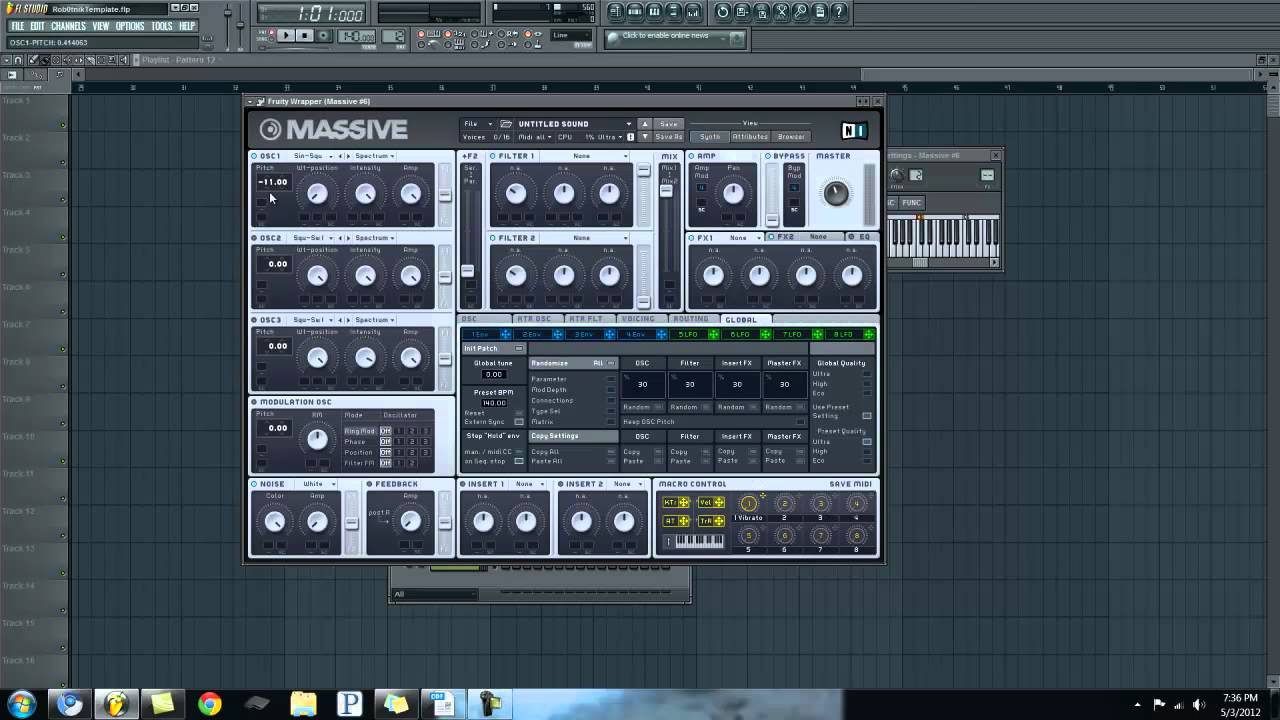Image resolution: width=1280 pixels, height=720 pixels.
Task: Open the Browser view
Action: click(791, 137)
